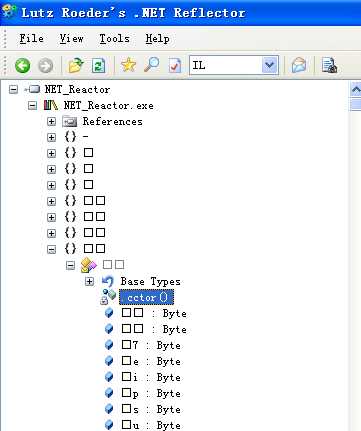The image size is (361, 431).
Task: Open an assembly with the folder icon
Action: tap(76, 65)
